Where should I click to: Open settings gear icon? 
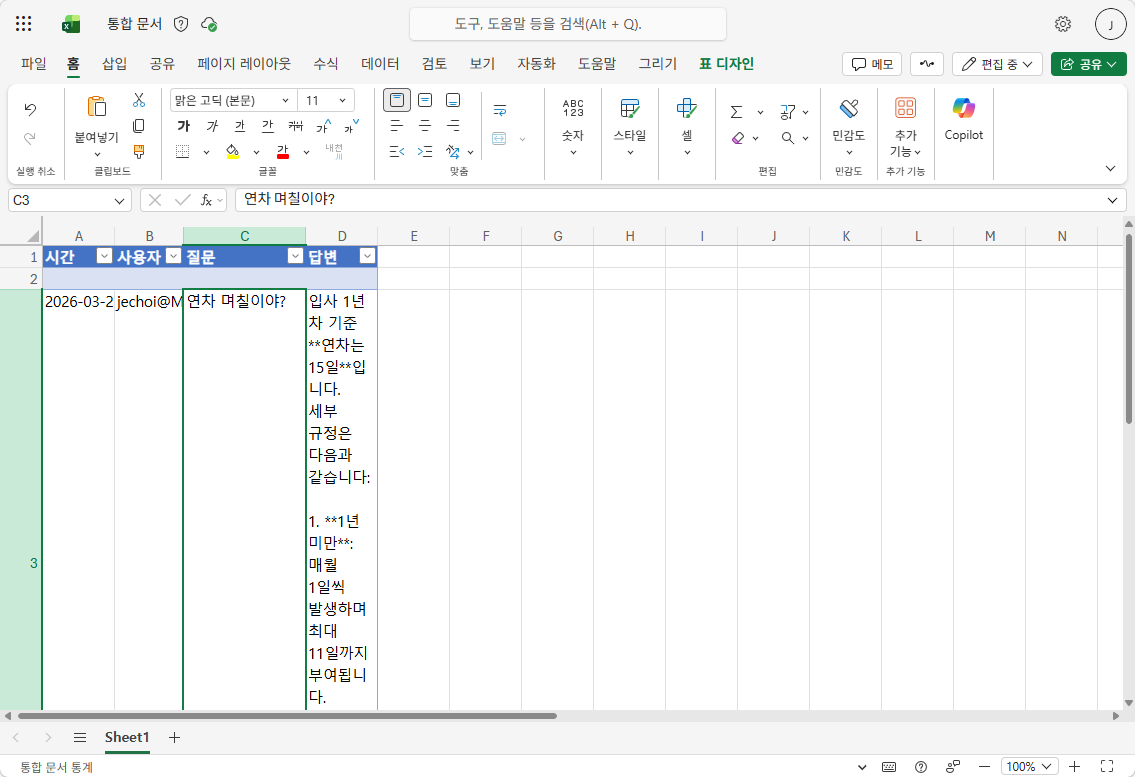pos(1063,24)
